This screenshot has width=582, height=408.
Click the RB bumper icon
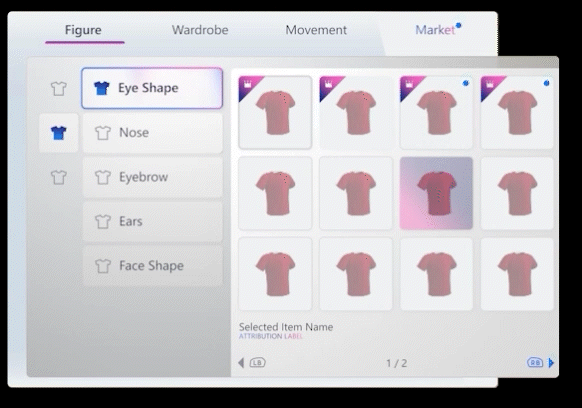coord(535,362)
